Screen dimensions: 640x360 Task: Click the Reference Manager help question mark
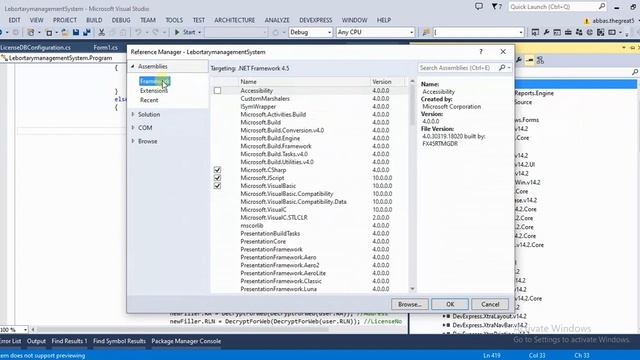click(x=481, y=52)
